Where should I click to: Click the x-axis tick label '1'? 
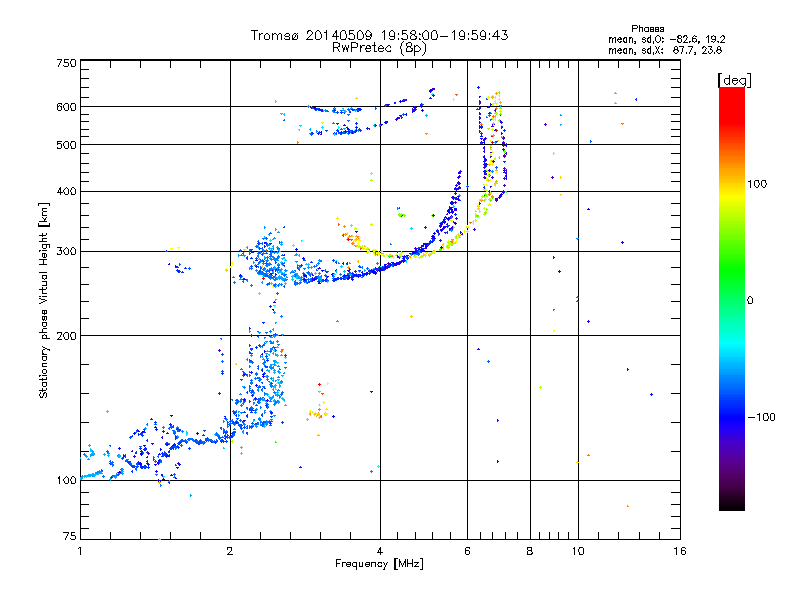80,551
